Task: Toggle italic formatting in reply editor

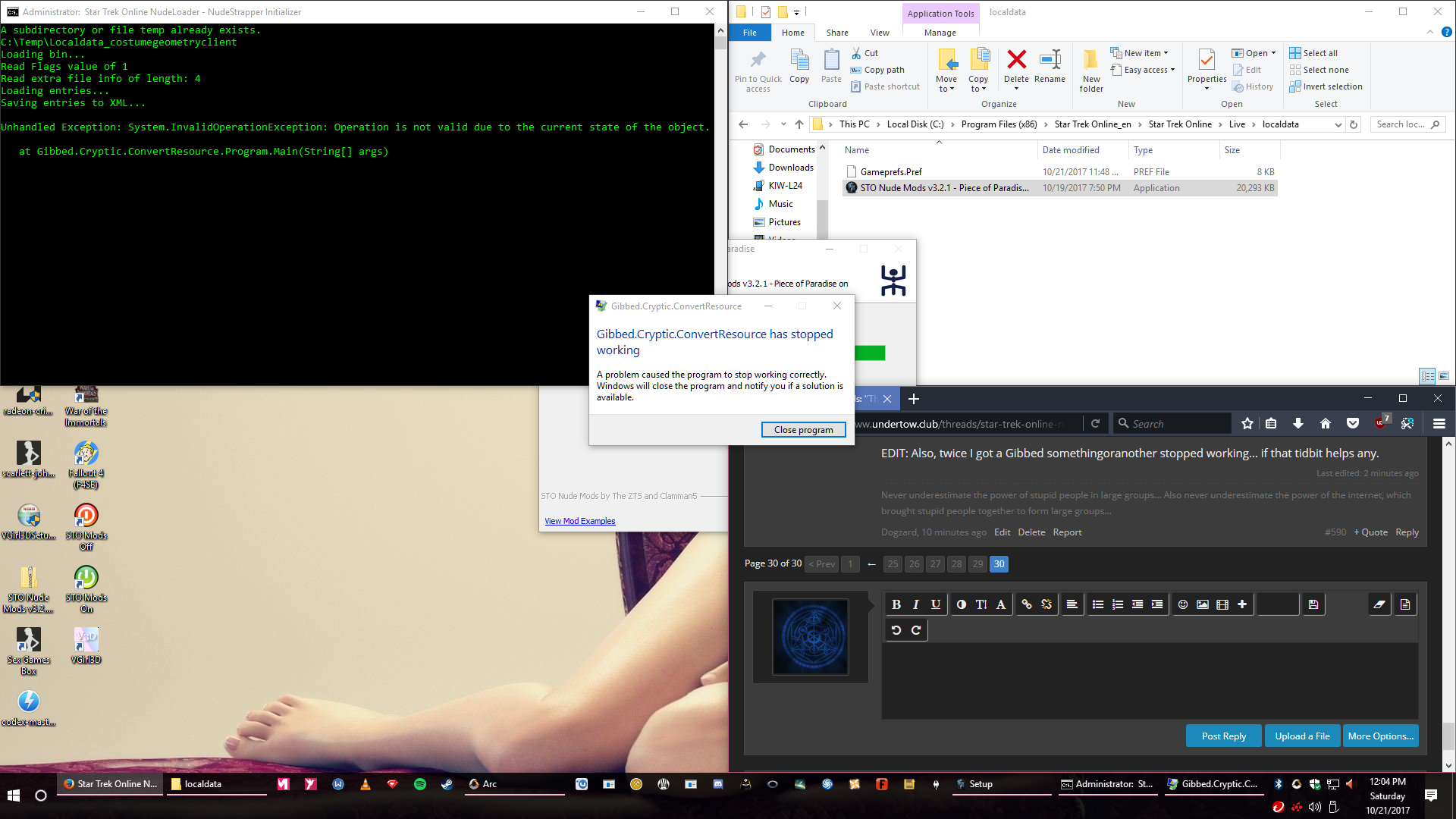Action: 916,604
